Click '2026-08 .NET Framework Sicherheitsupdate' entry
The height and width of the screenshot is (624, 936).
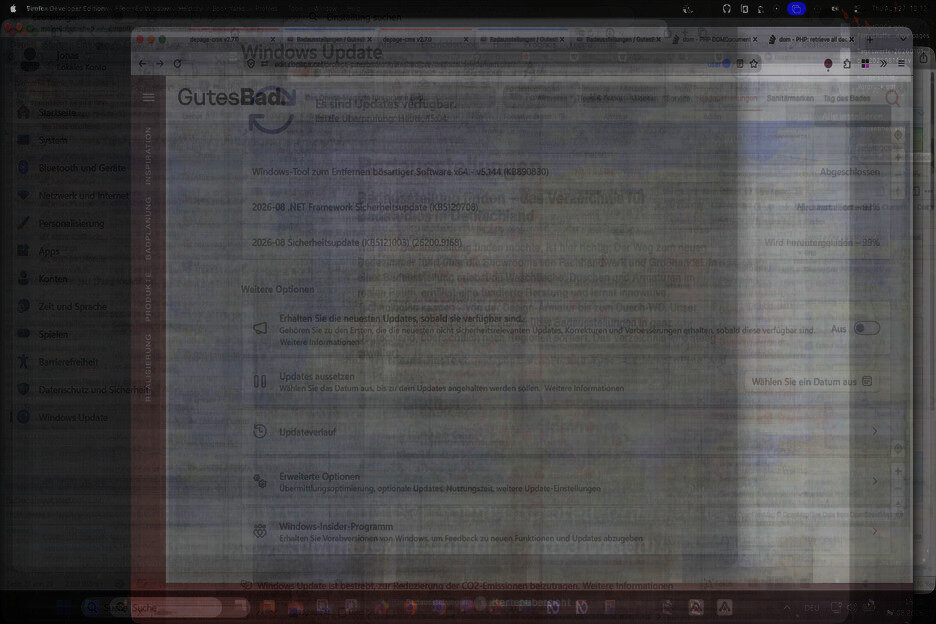tap(365, 207)
